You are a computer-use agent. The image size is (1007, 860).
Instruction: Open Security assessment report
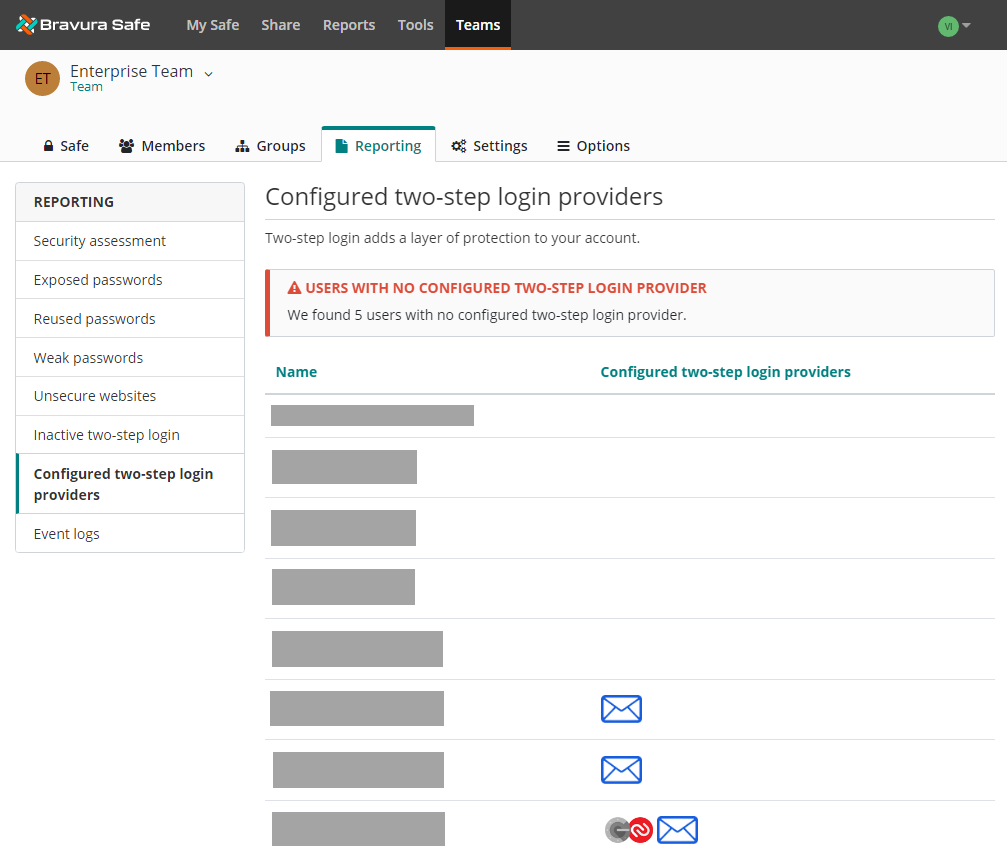pos(130,241)
